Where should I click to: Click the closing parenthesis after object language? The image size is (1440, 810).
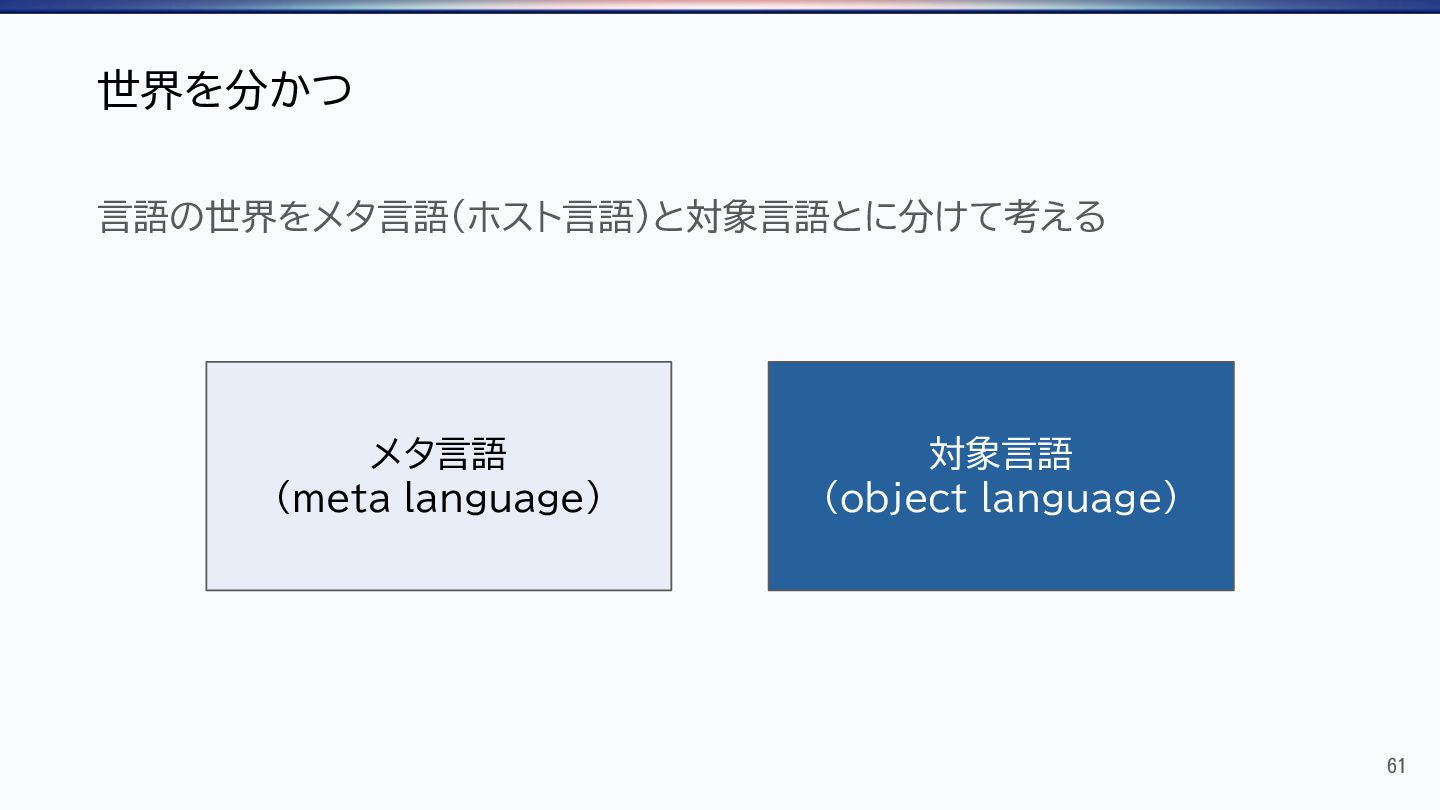click(1168, 499)
